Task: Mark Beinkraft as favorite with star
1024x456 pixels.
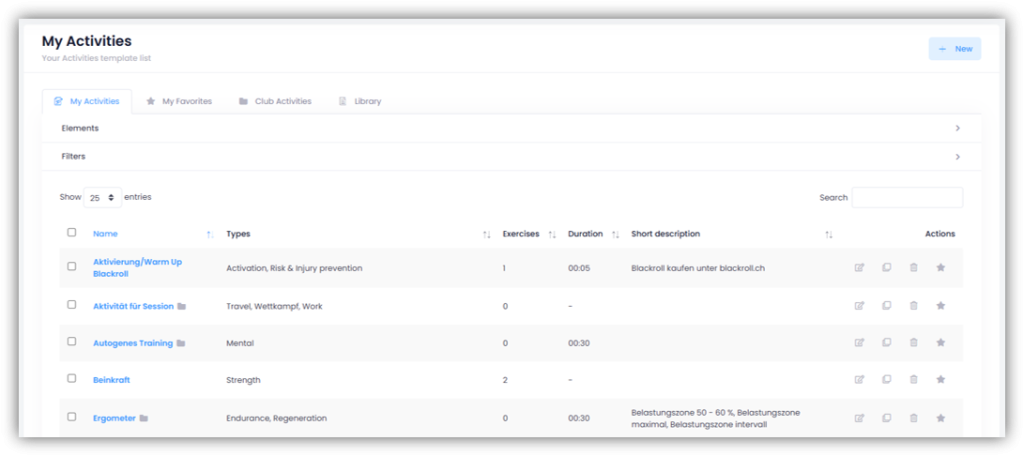Action: [x=940, y=379]
